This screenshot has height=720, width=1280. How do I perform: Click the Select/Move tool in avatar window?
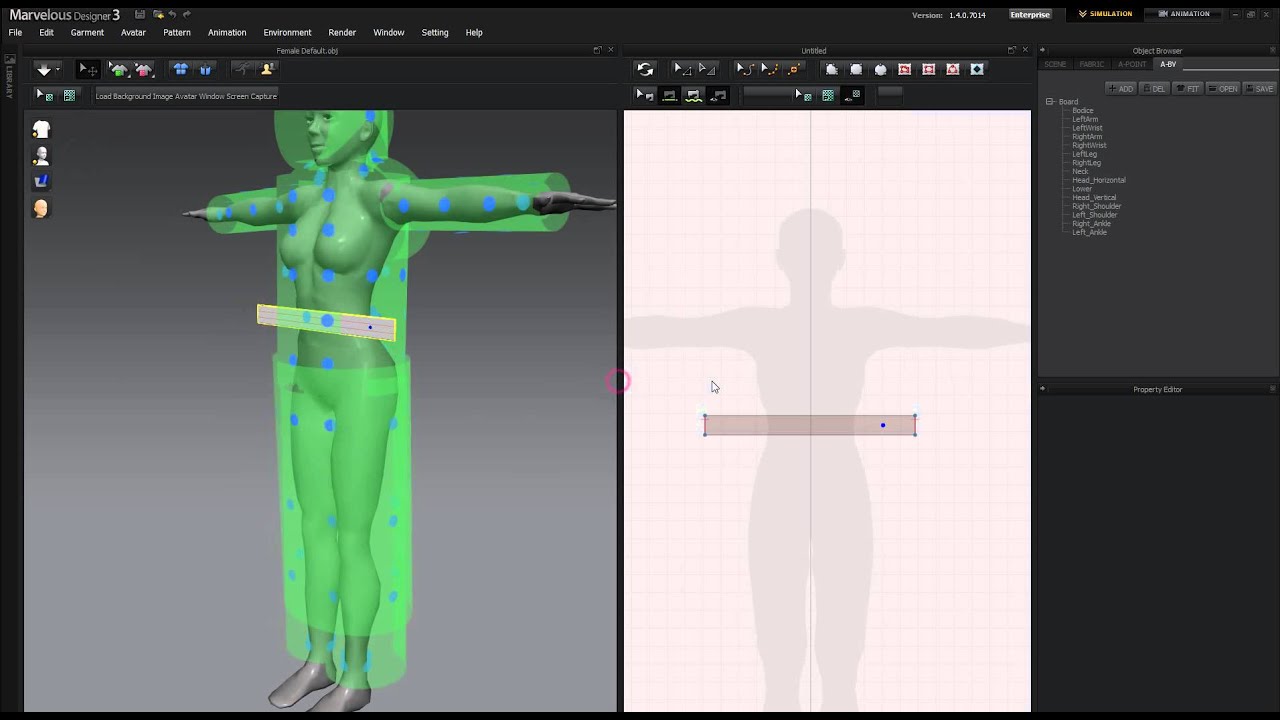click(88, 69)
